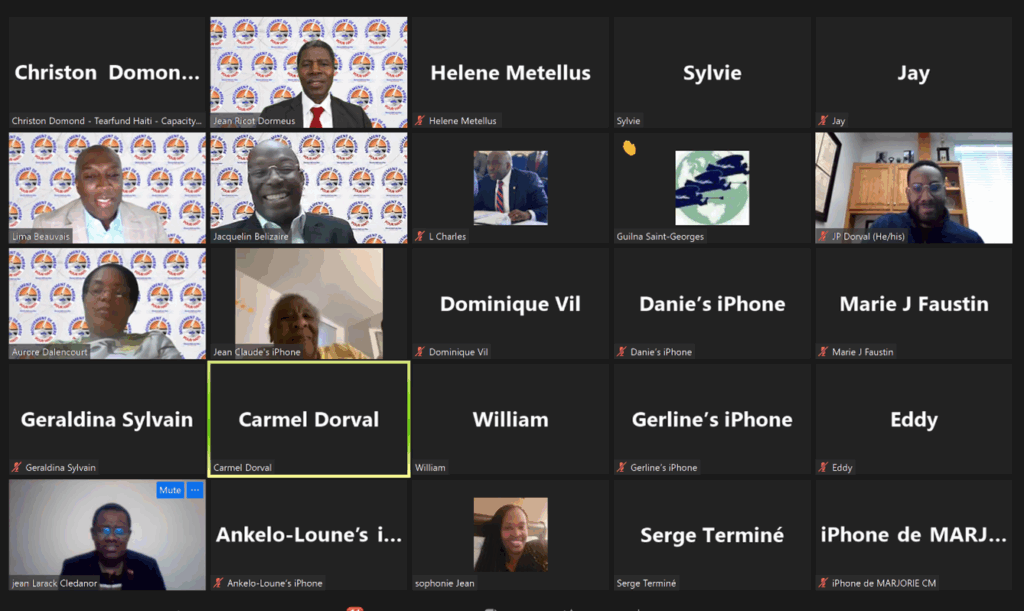Click the muted mic icon by Ankelo-Loune's iPhone
The image size is (1024, 611).
219,583
